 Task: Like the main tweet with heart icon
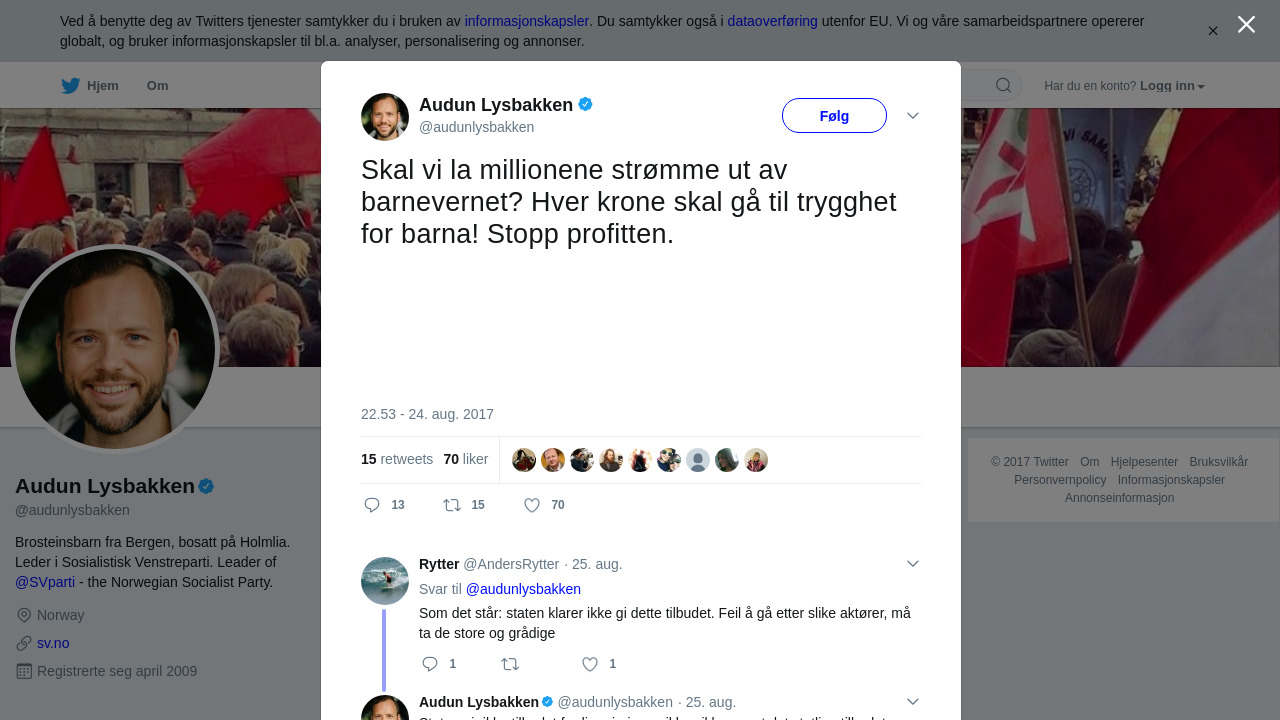pos(532,505)
